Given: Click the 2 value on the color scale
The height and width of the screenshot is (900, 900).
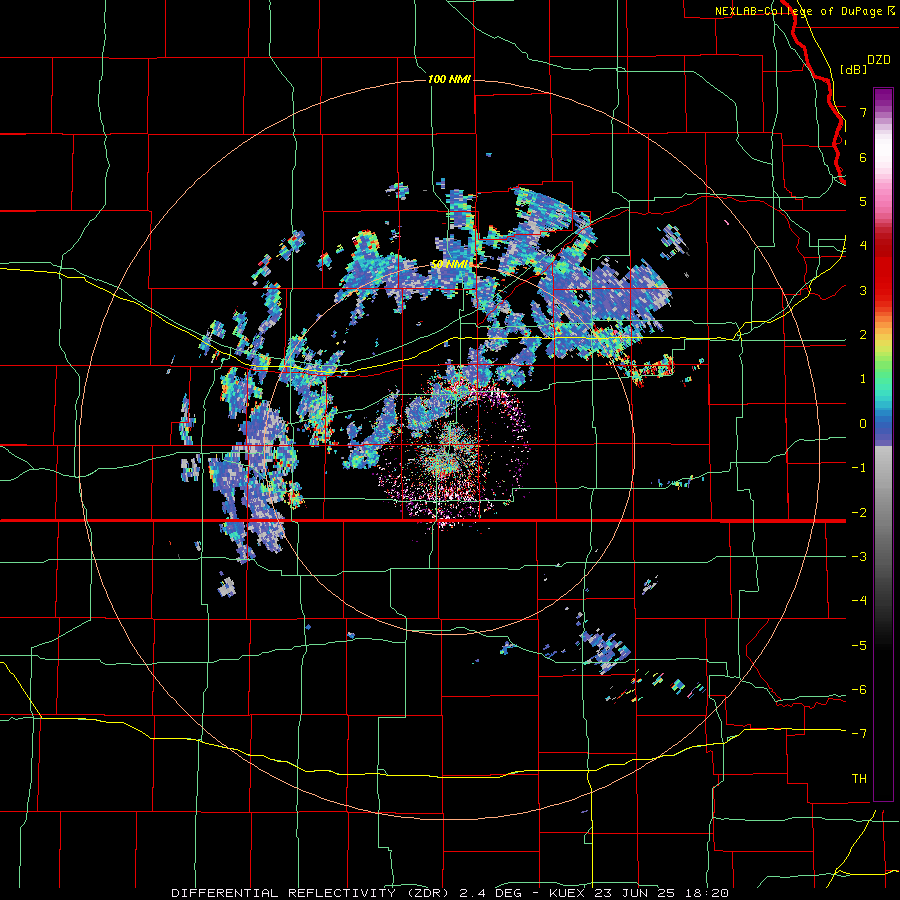Looking at the screenshot, I should click(863, 335).
